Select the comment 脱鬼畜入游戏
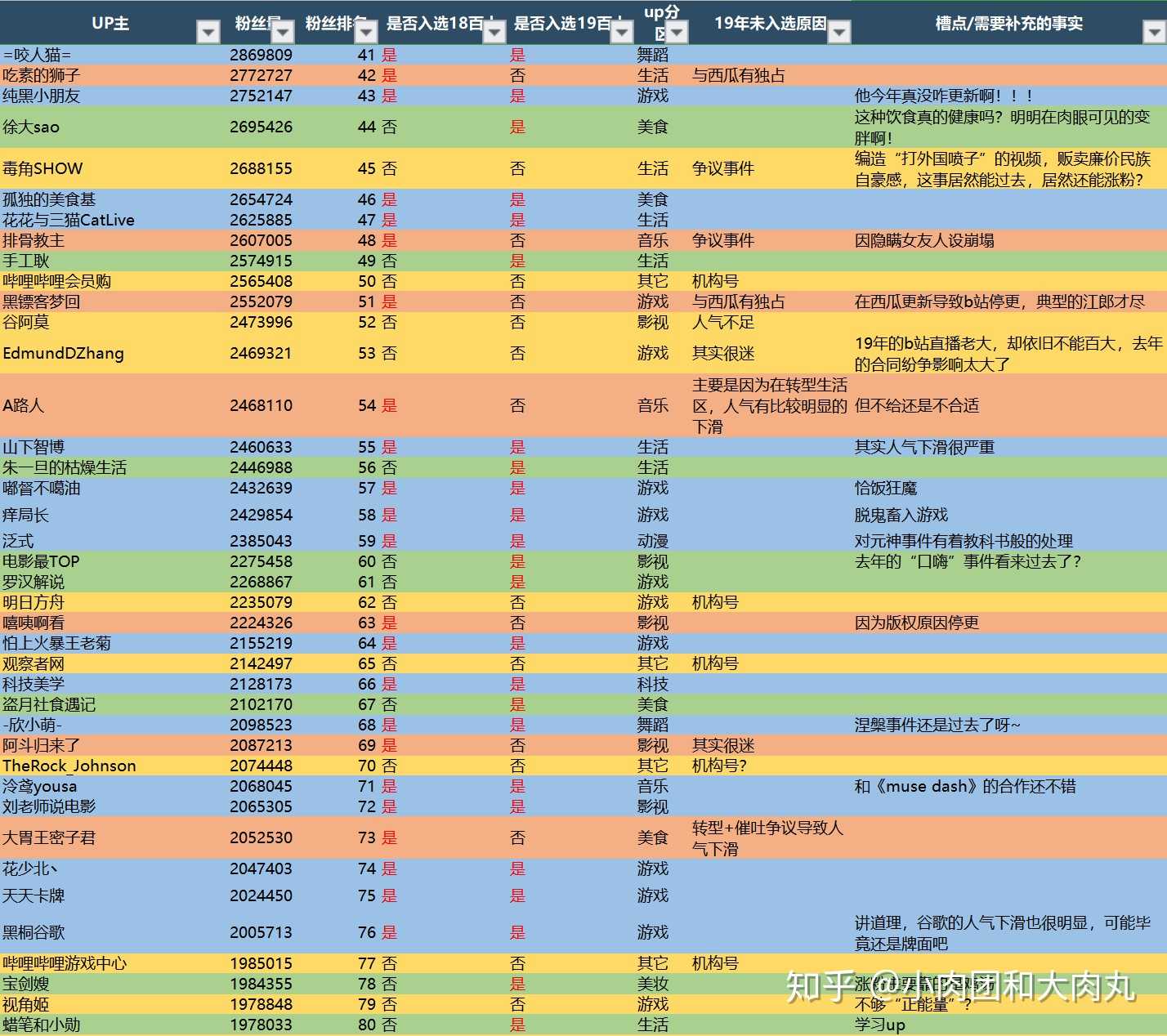Screen dimensions: 1167x1036 coord(901,515)
